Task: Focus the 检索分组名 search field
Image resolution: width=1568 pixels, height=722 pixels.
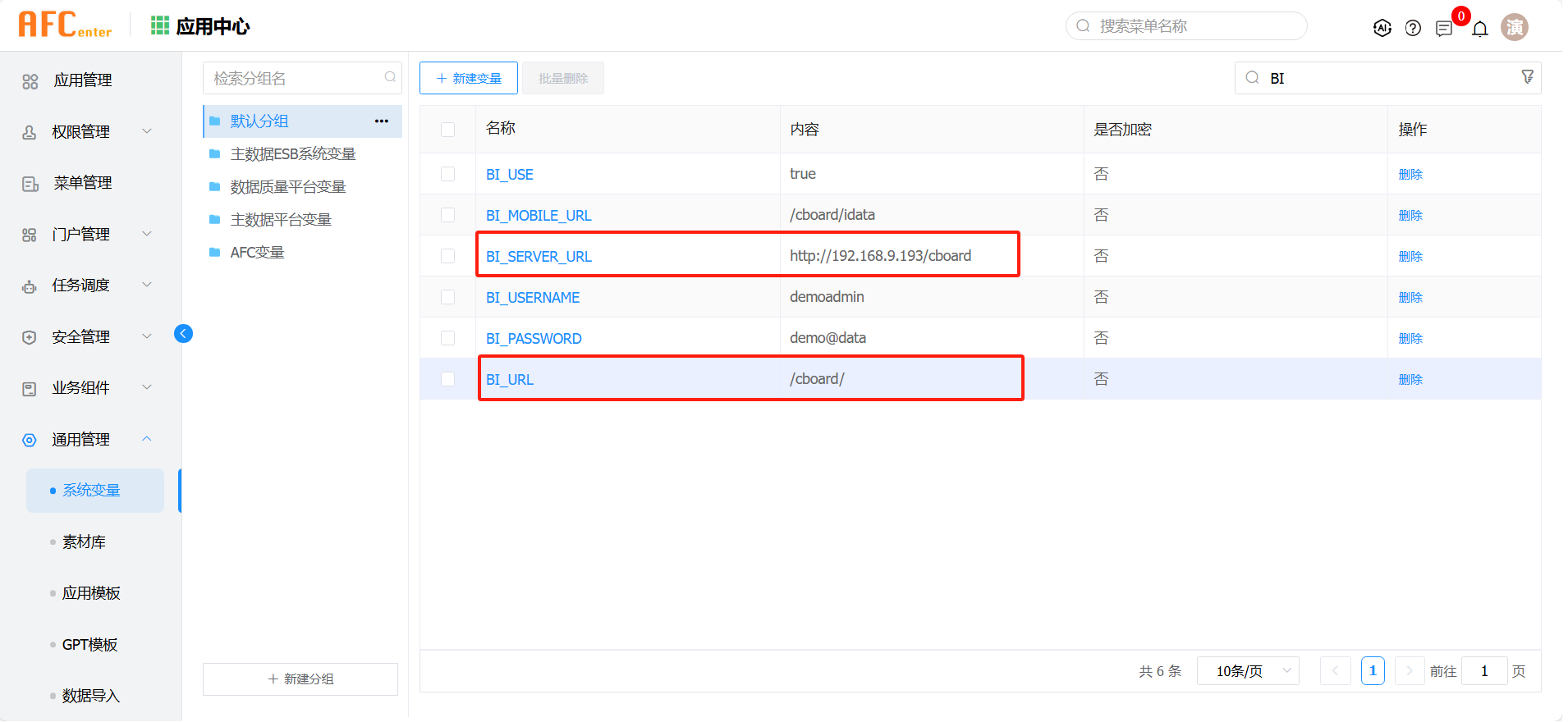Action: (294, 78)
